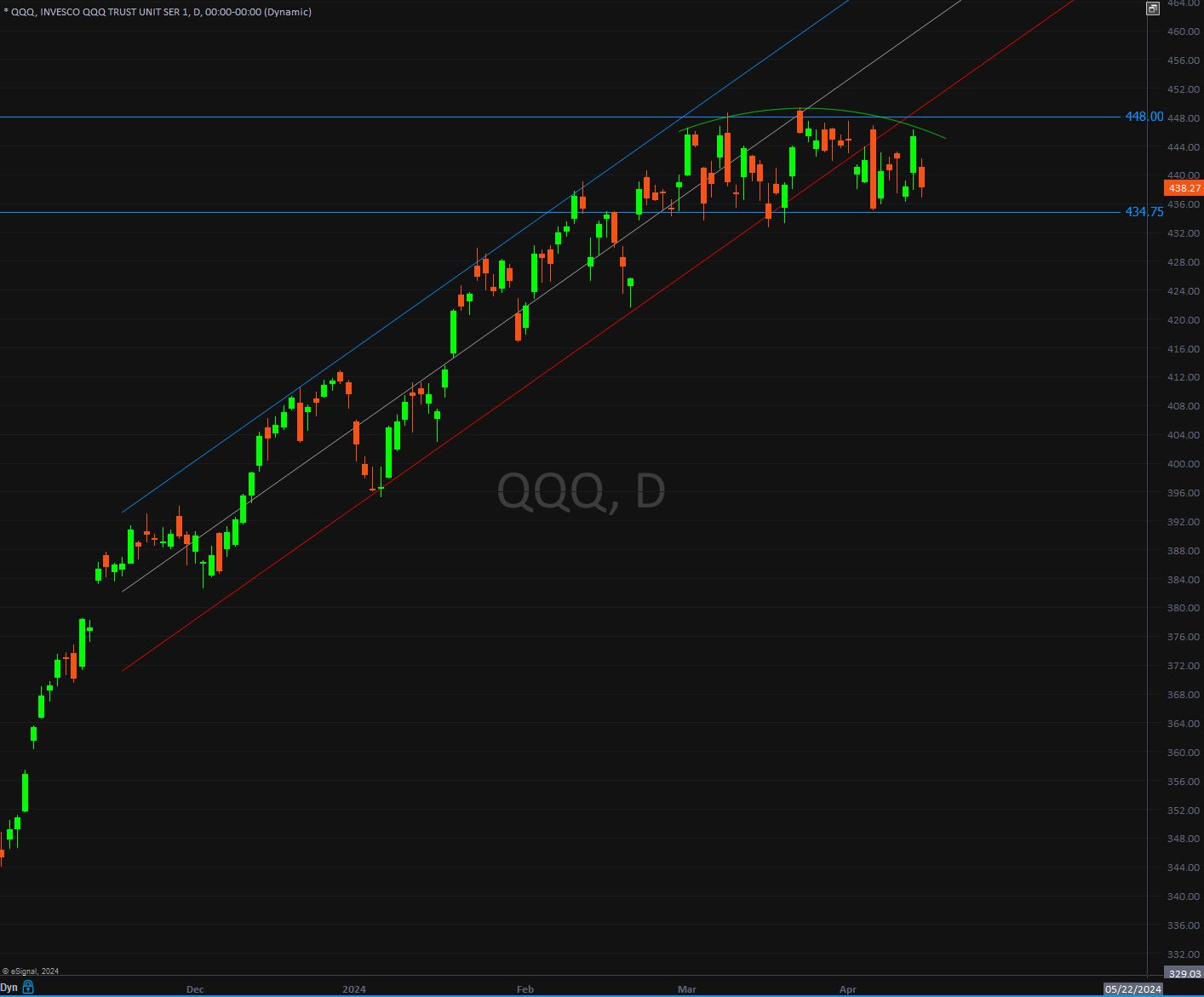Click the 460.00 price axis label
The height and width of the screenshot is (997, 1204).
[x=1183, y=32]
